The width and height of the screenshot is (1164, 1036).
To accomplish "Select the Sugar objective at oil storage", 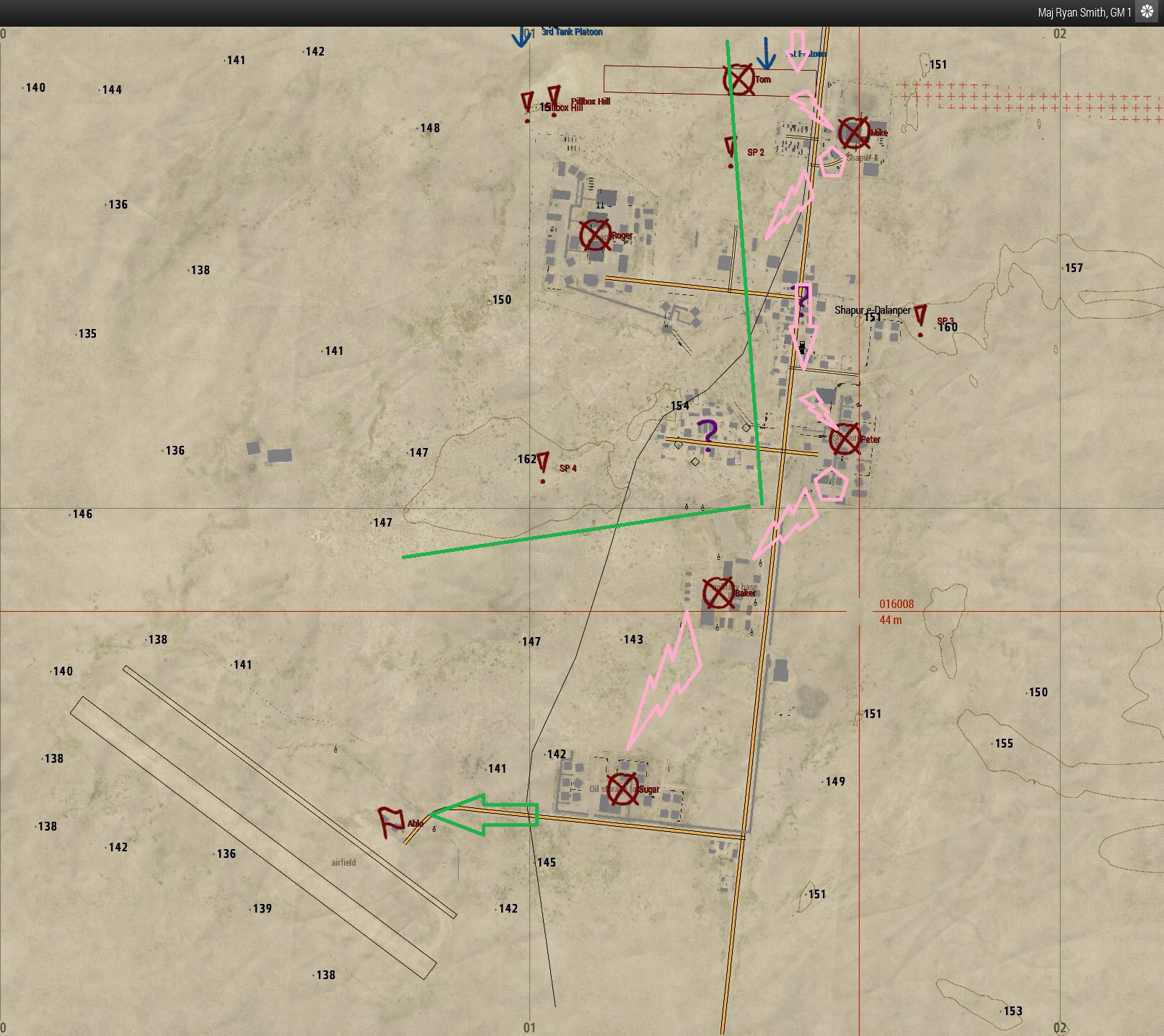I will [622, 789].
